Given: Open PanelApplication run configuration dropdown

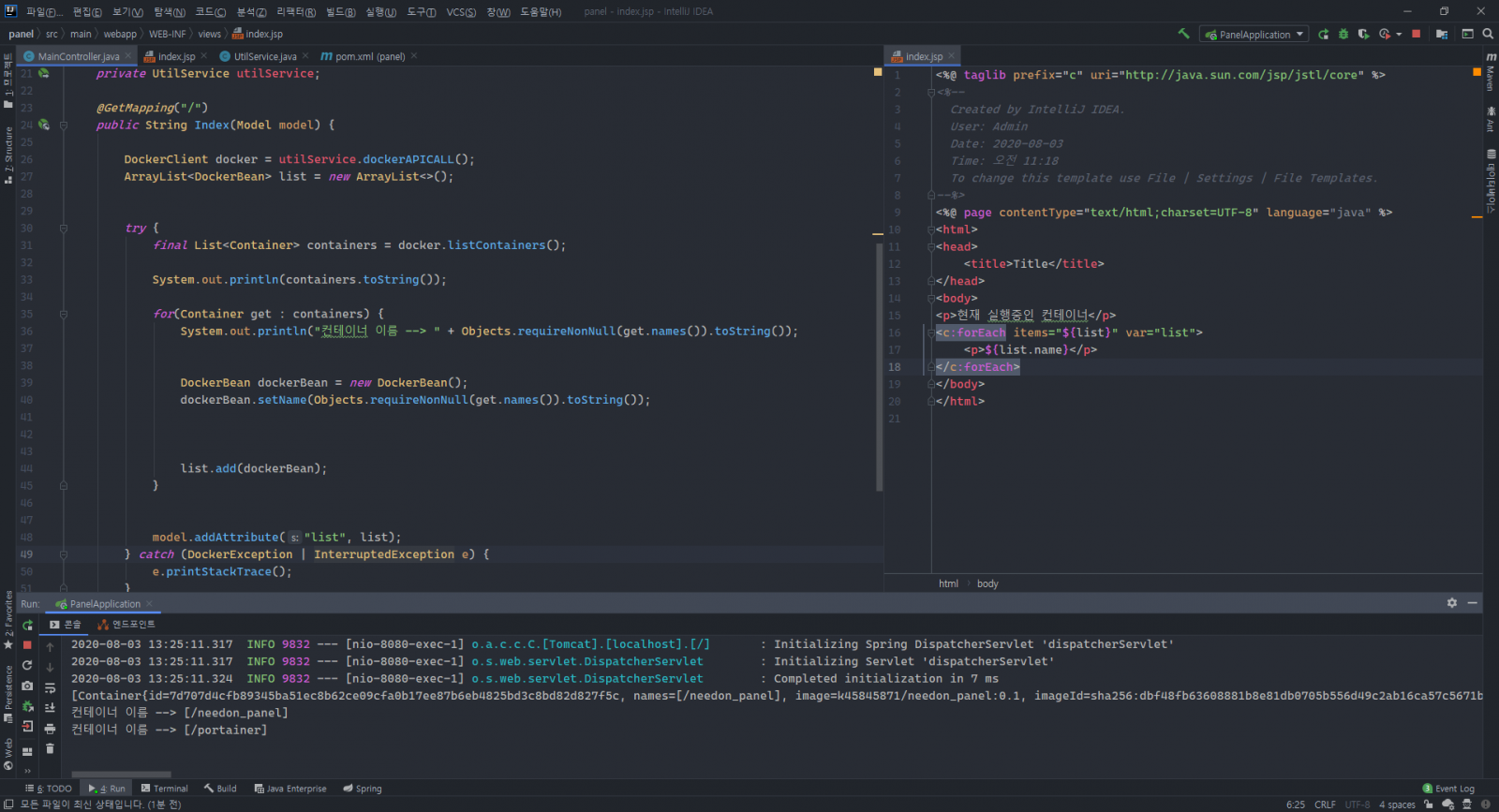Looking at the screenshot, I should [x=1255, y=35].
